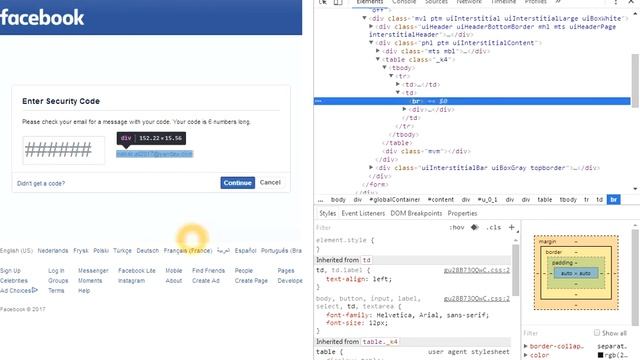Switch to the Styles pane tab
Screen dimensions: 640x360
(327, 213)
